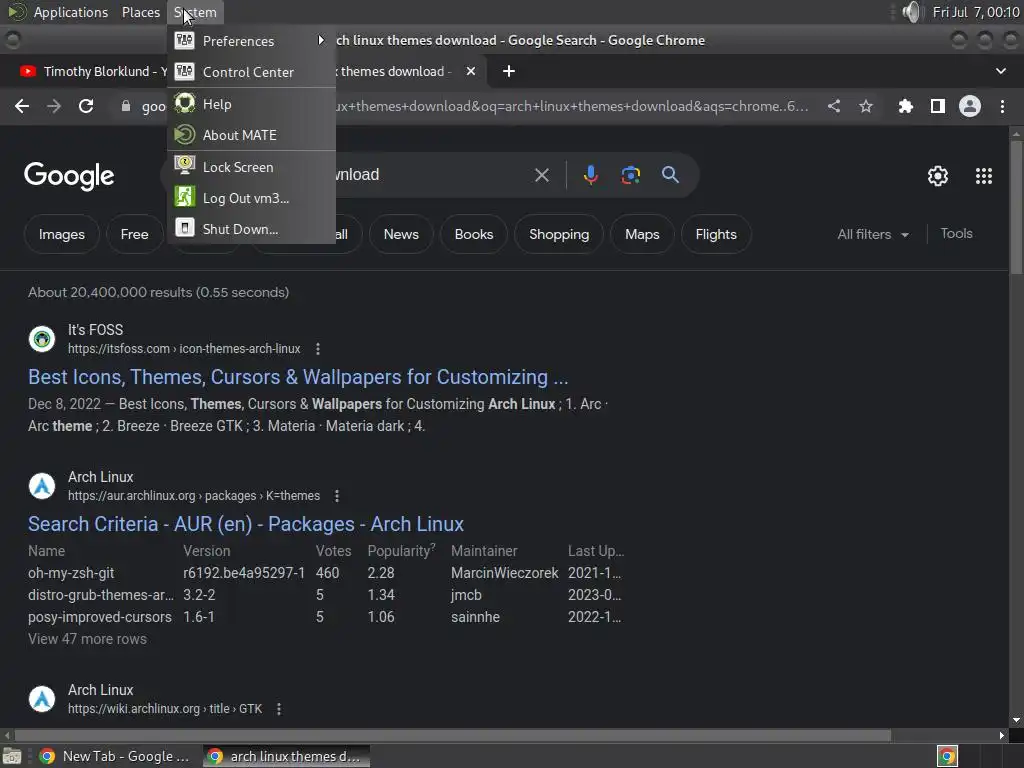Close the themes download tab

click(471, 71)
